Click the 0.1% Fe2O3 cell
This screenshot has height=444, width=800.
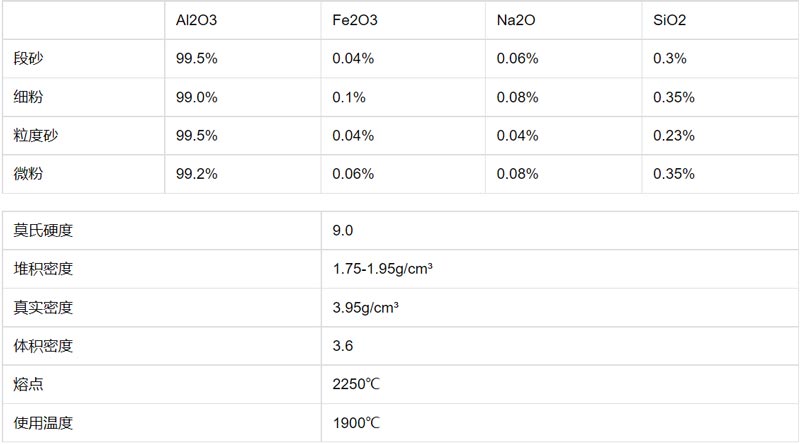pyautogui.click(x=349, y=97)
